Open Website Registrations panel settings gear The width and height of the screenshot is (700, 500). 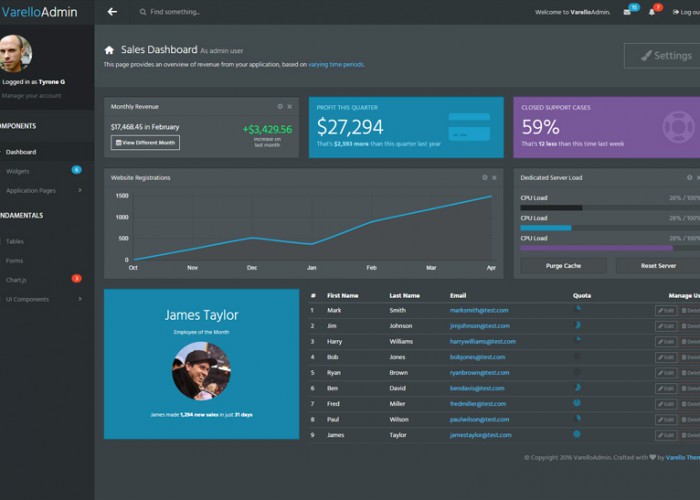pos(485,177)
